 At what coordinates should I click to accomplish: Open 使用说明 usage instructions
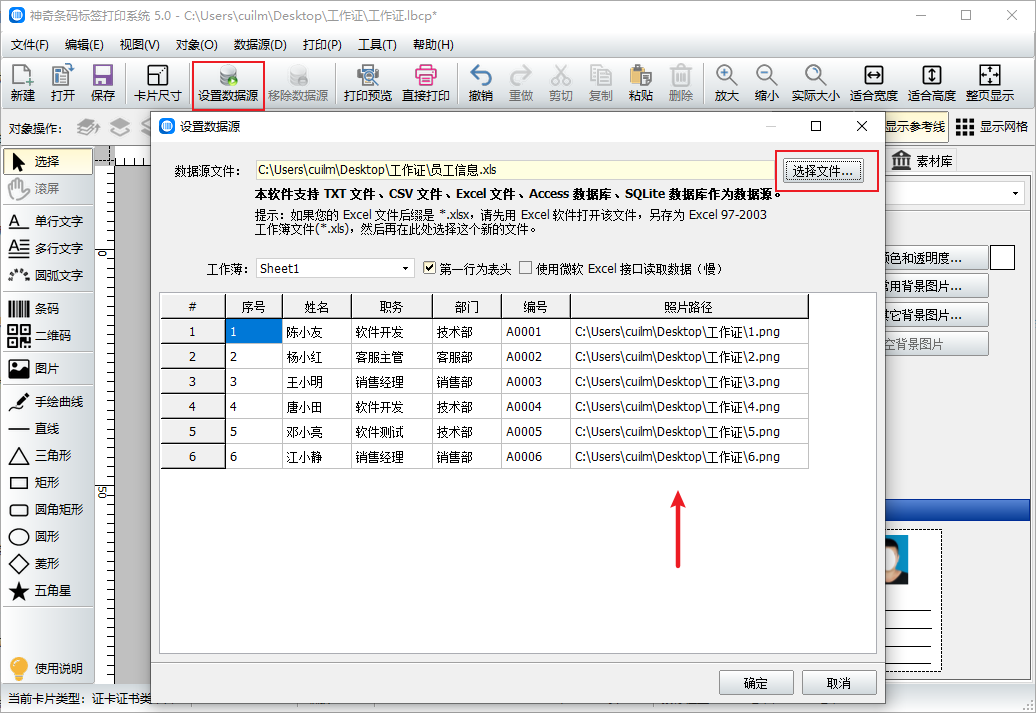[48, 669]
